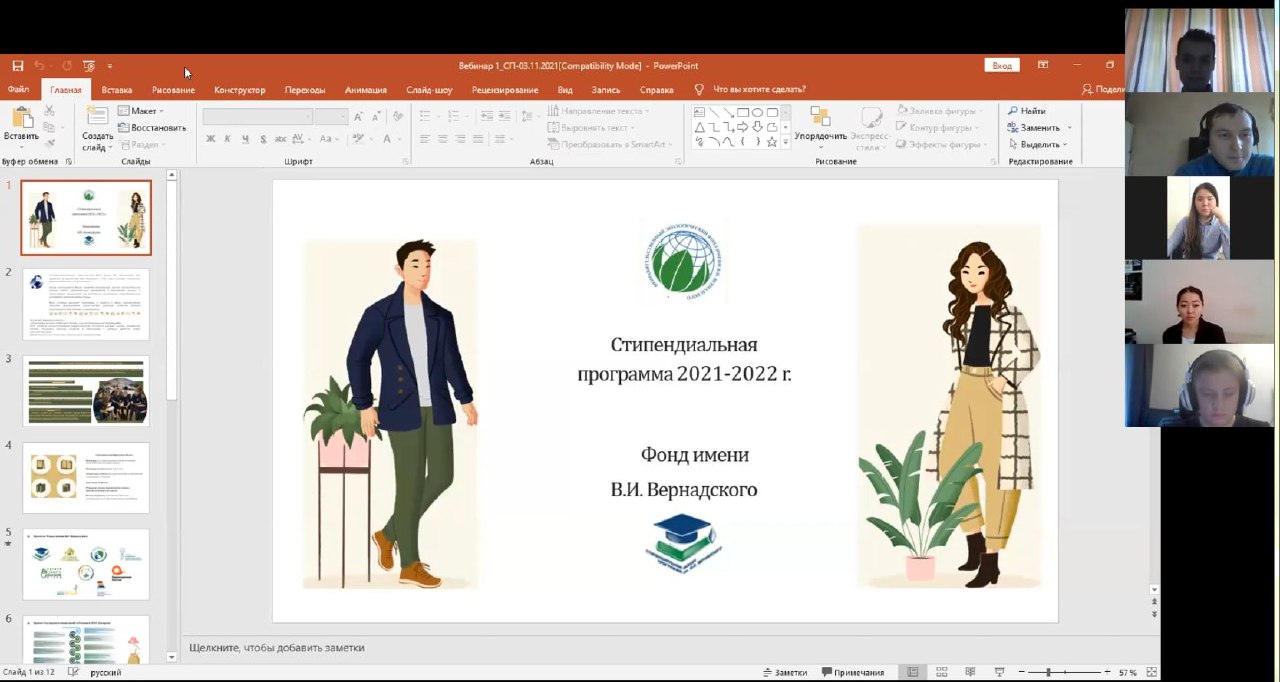The width and height of the screenshot is (1280, 682).
Task: Switch to the Анимация tab
Action: 366,90
